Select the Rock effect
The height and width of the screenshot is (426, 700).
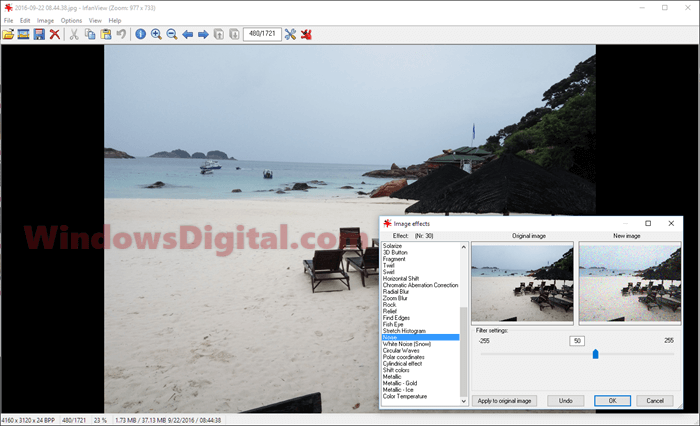tap(389, 305)
